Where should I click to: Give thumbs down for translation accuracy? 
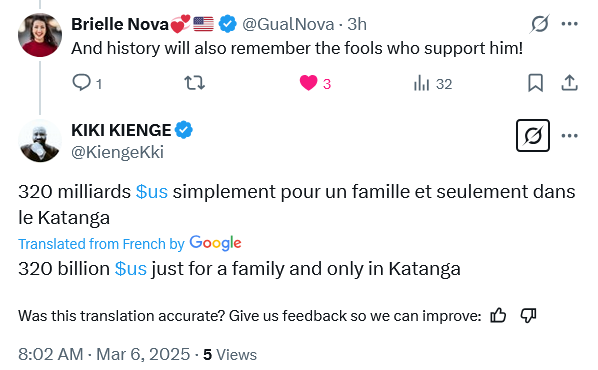point(528,316)
